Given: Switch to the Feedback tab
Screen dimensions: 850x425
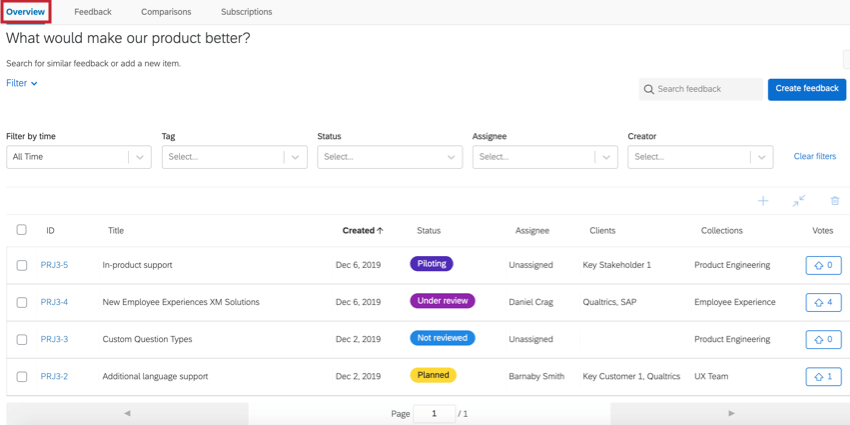Looking at the screenshot, I should point(93,11).
